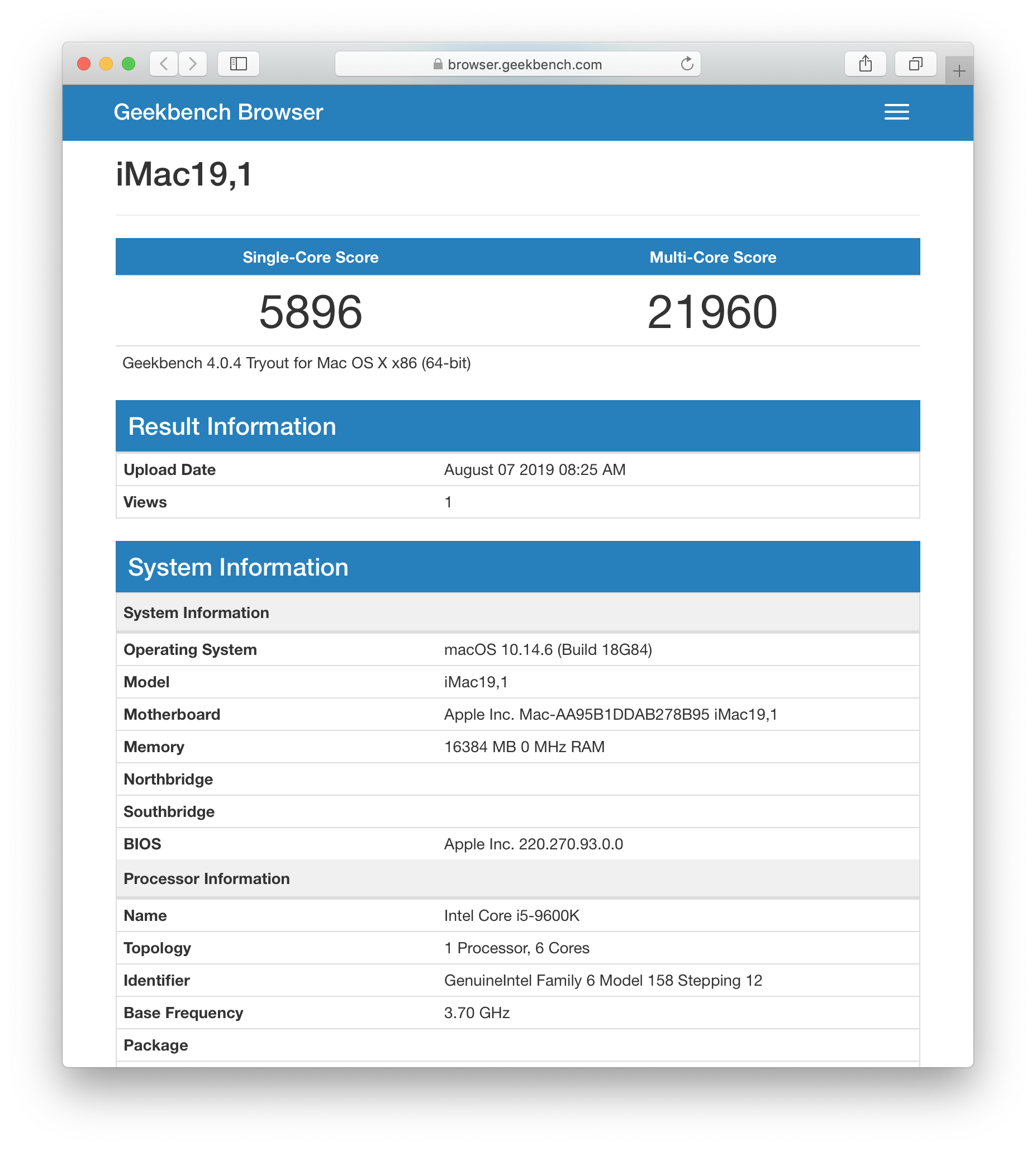Open the Share menu icon
The height and width of the screenshot is (1150, 1036).
[x=865, y=64]
